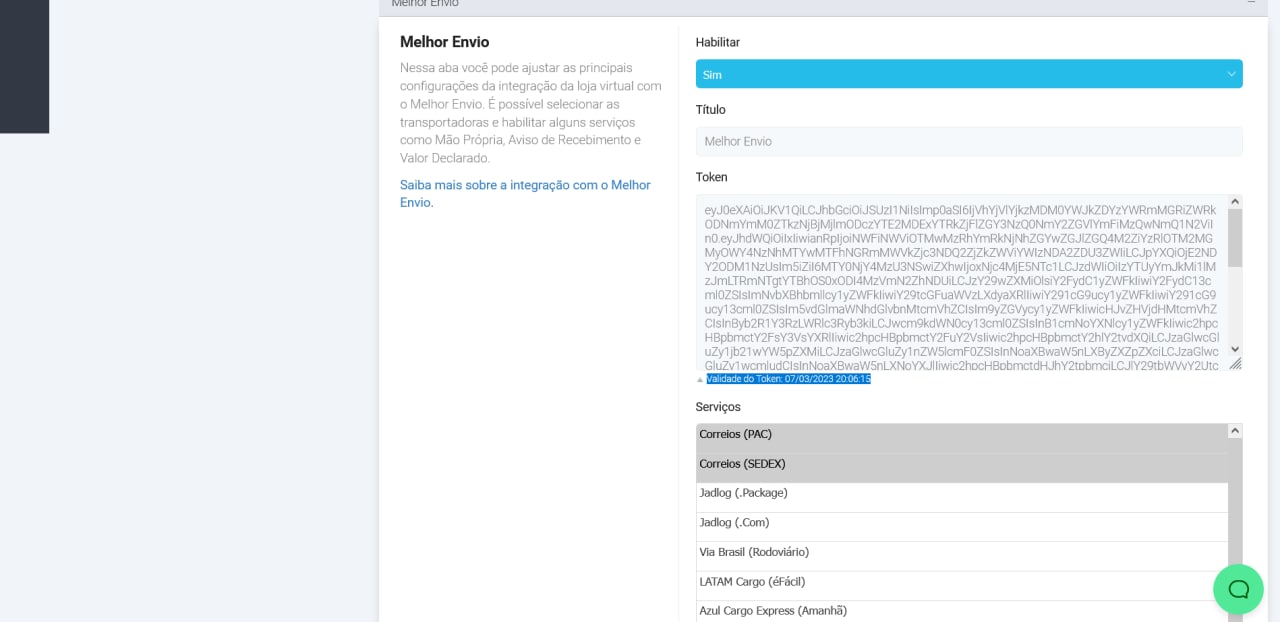The width and height of the screenshot is (1280, 622).
Task: Open the Habilitar dropdown showing Sim
Action: coord(968,74)
